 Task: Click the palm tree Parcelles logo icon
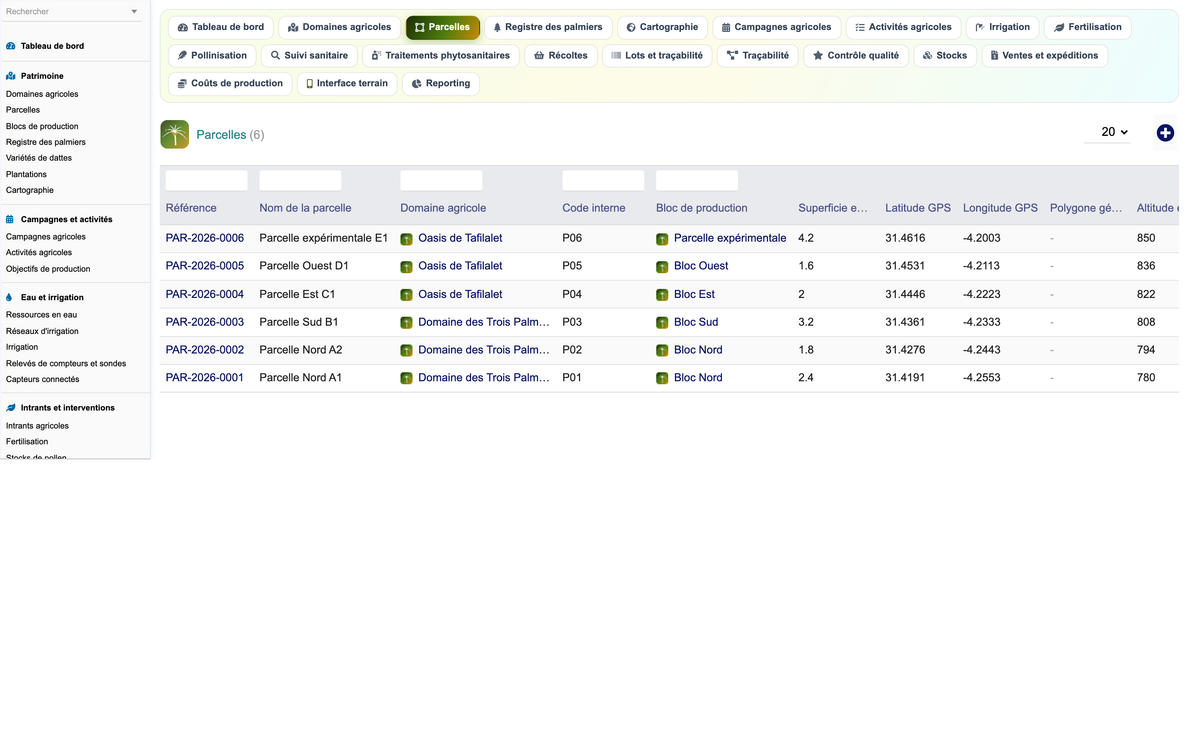click(x=174, y=134)
